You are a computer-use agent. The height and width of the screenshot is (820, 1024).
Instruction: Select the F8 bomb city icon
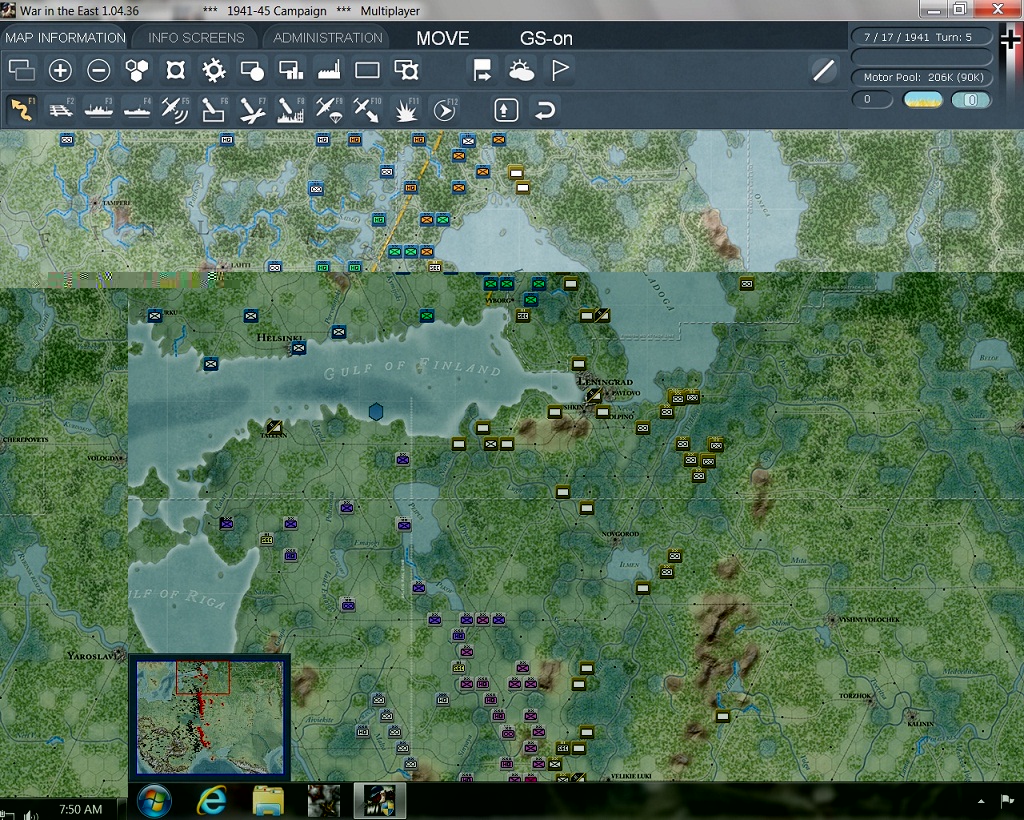(291, 109)
